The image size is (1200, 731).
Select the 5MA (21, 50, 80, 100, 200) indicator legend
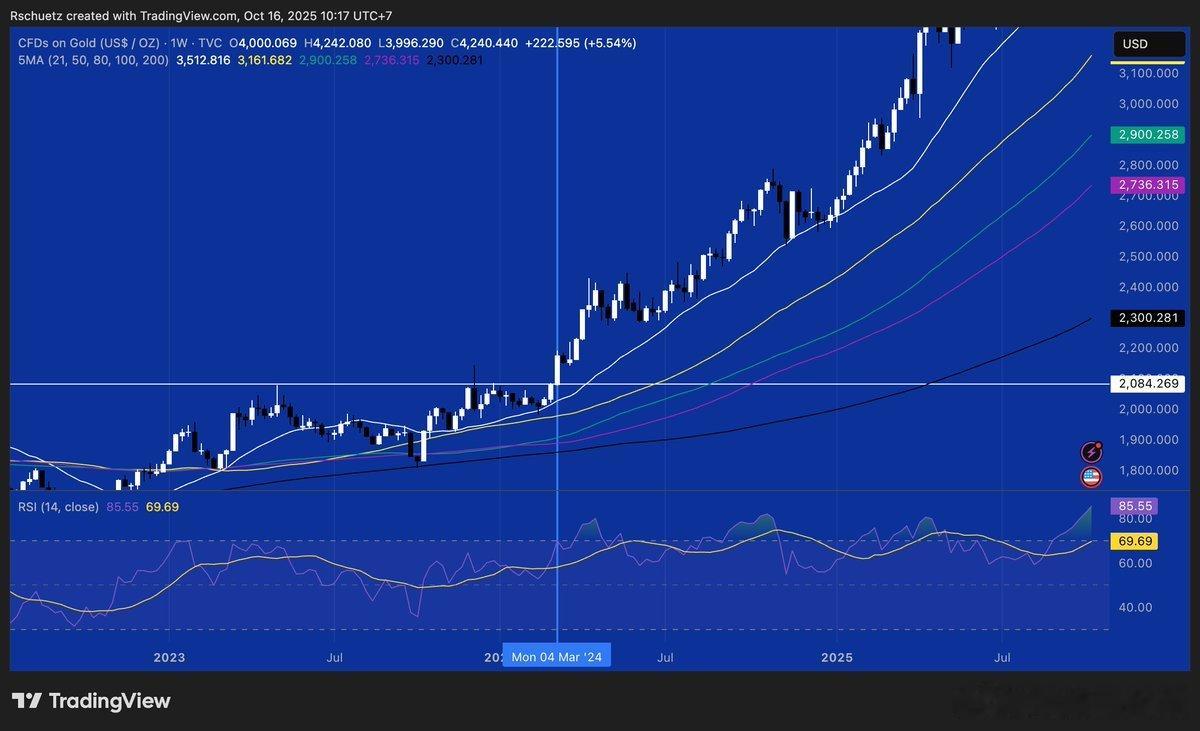(93, 60)
